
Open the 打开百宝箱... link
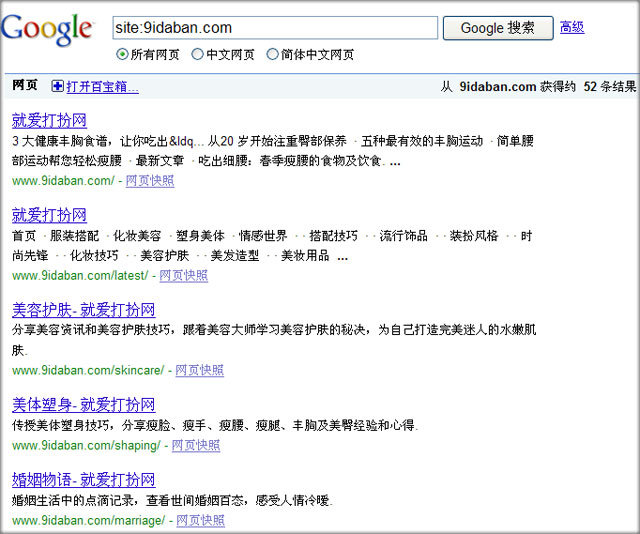click(x=102, y=87)
